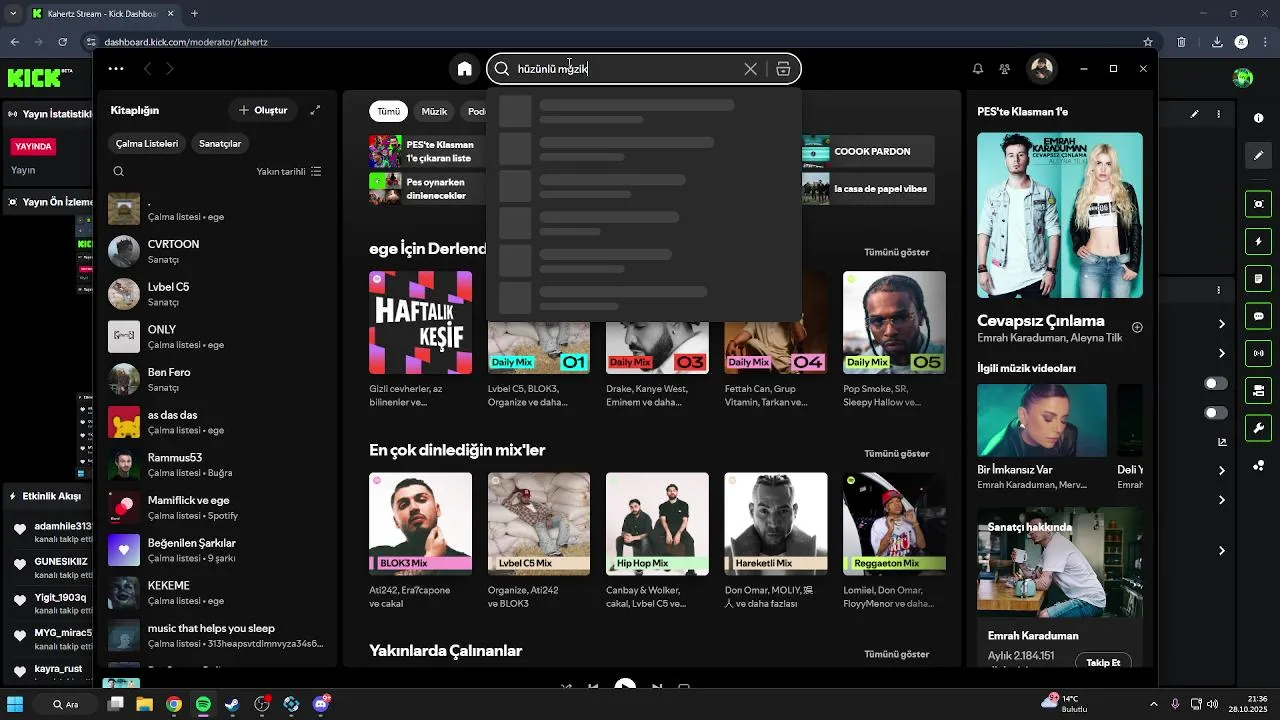The height and width of the screenshot is (720, 1280).
Task: Switch to Kahertz Stream Kick browser tab
Action: (x=102, y=14)
